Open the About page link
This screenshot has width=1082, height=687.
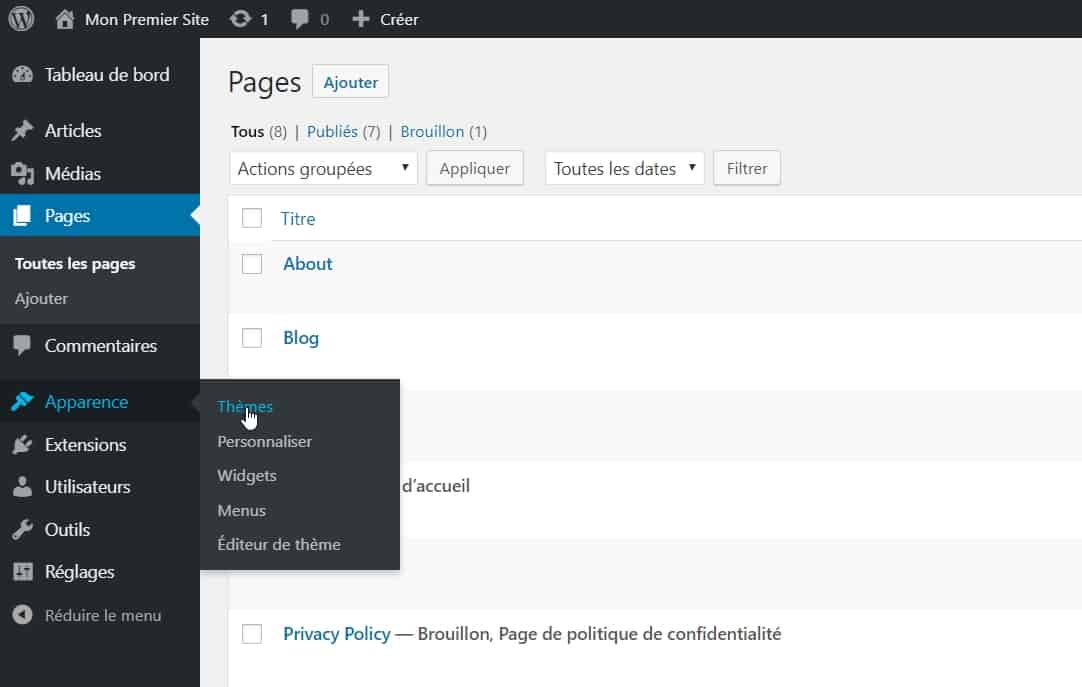pyautogui.click(x=308, y=263)
